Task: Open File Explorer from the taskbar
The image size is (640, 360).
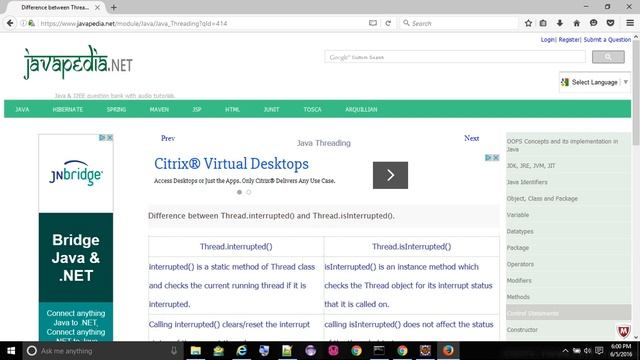Action: coord(196,351)
